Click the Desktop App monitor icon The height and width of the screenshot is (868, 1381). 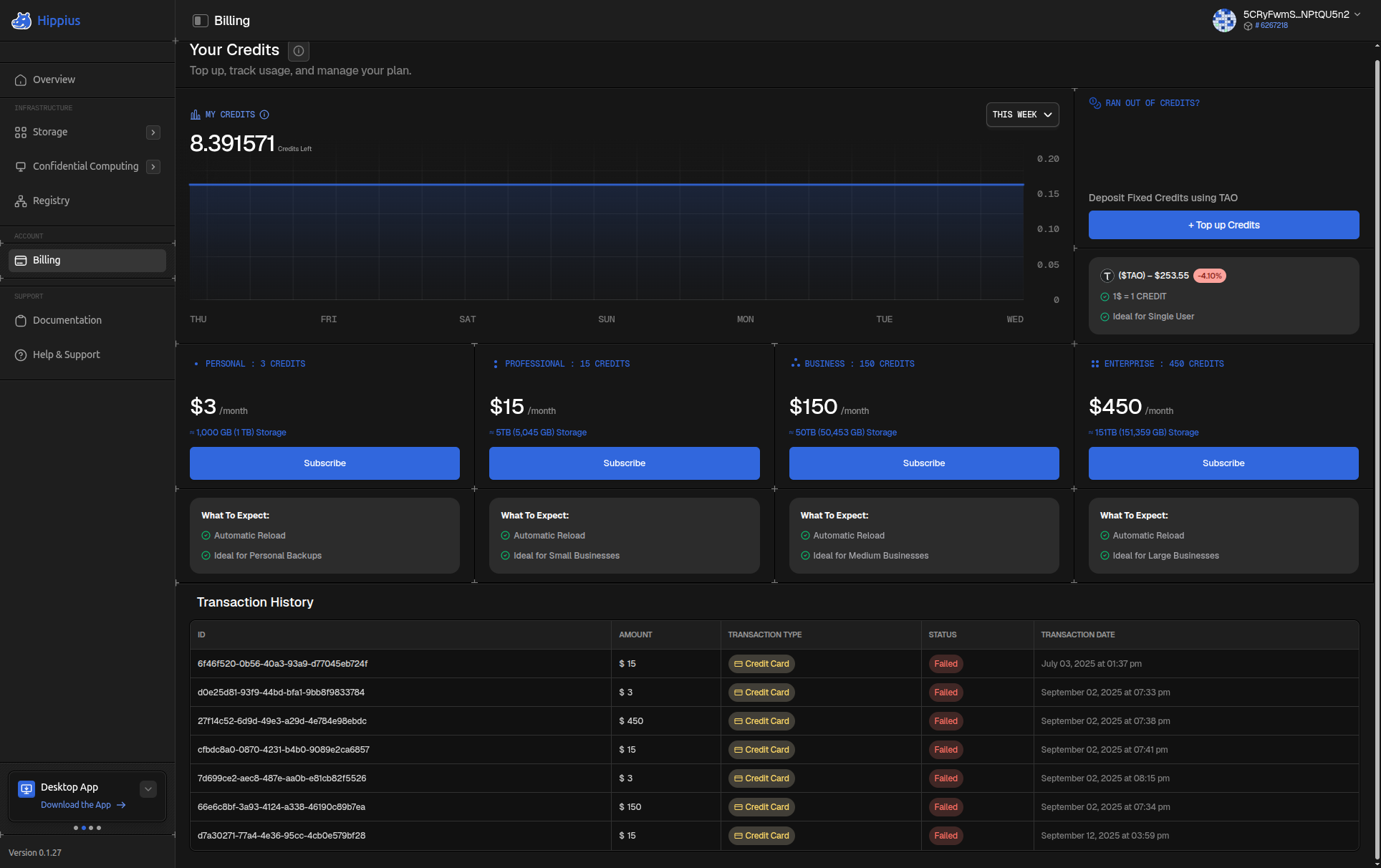tap(27, 789)
